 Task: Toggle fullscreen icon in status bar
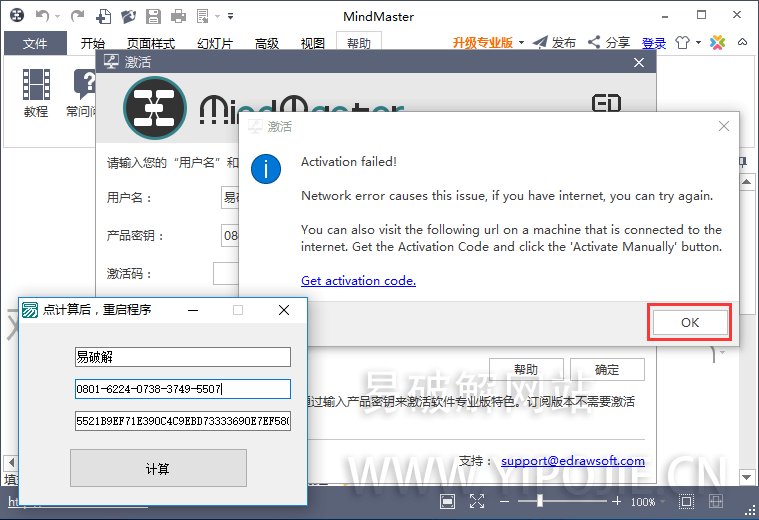point(477,502)
